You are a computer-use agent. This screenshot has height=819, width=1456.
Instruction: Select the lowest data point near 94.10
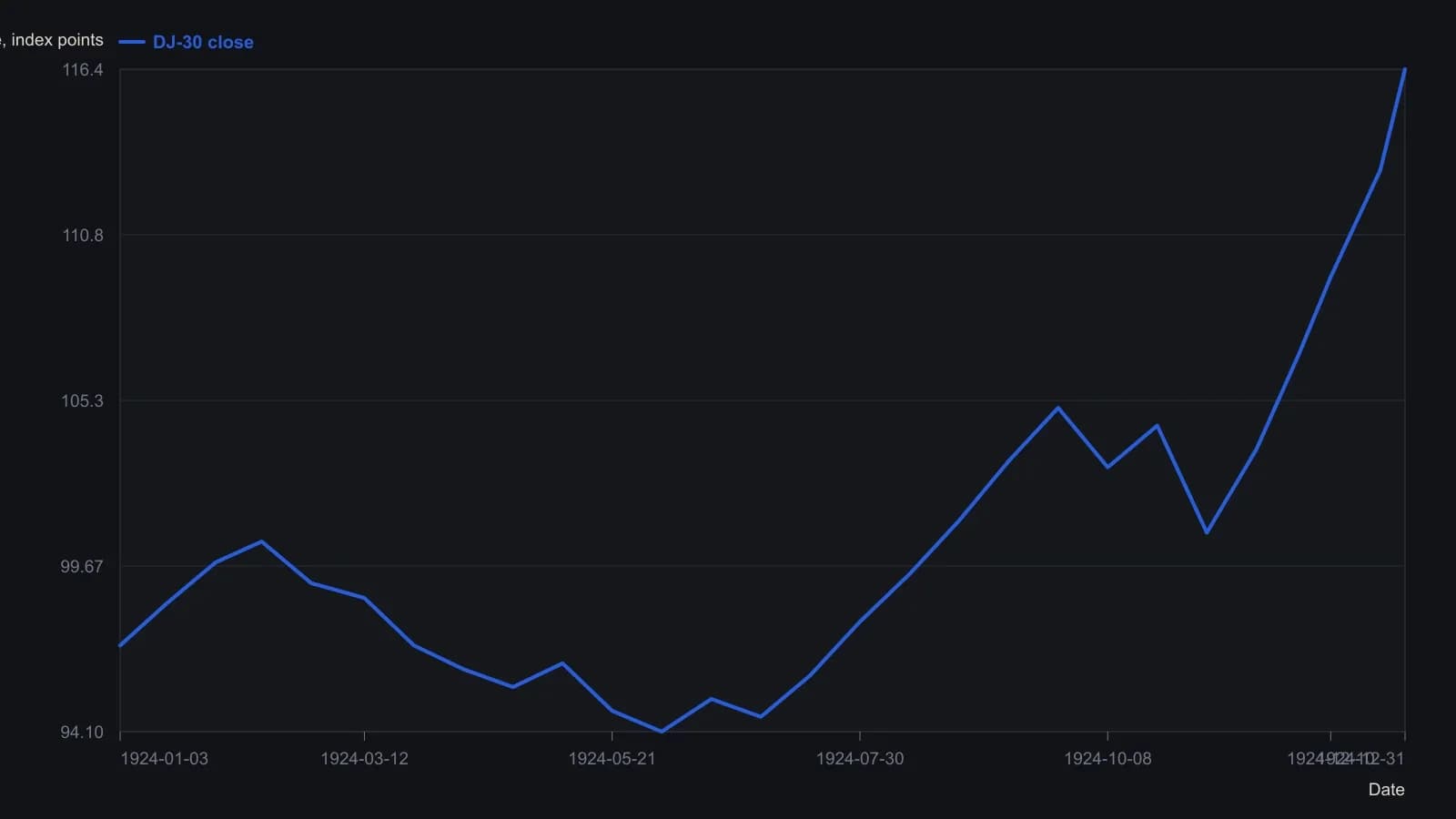coord(662,731)
